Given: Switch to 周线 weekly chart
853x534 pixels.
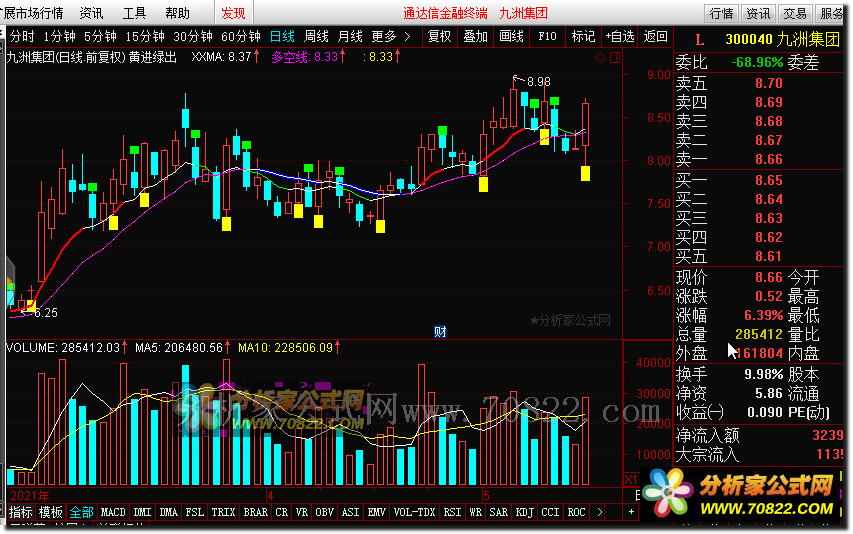Looking at the screenshot, I should 316,36.
